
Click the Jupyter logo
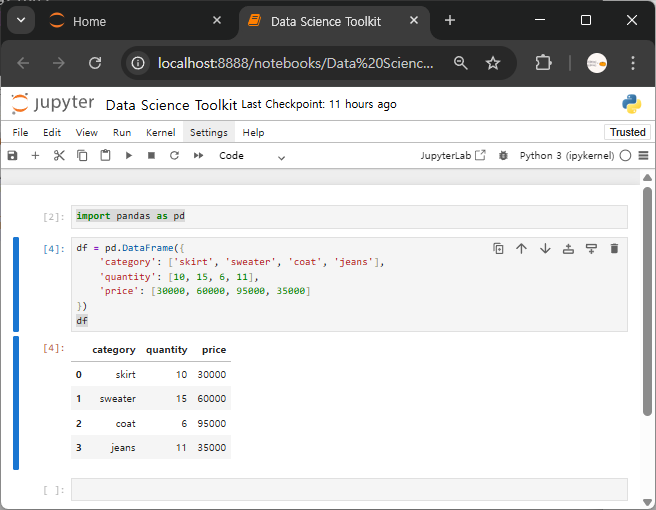tap(53, 103)
